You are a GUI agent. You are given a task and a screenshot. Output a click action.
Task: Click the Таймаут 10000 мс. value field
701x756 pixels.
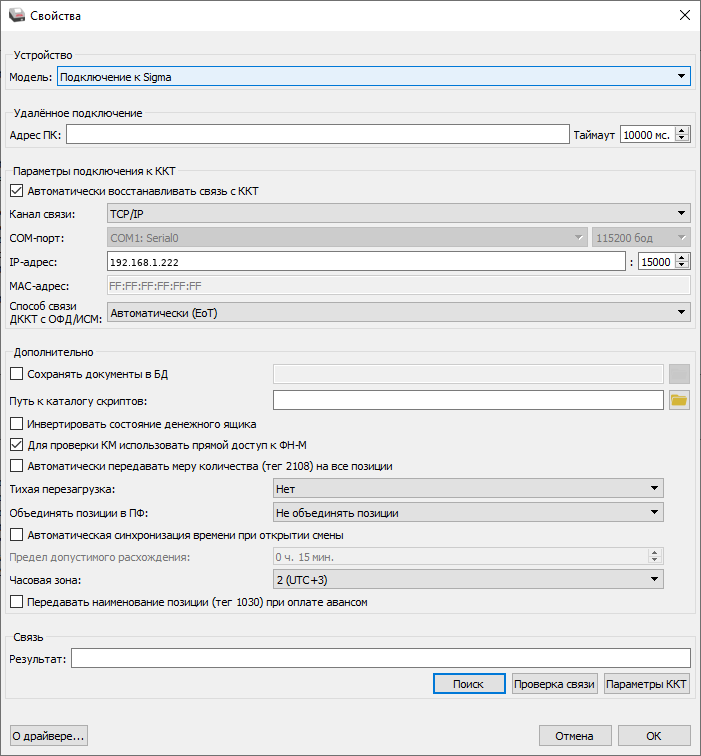(647, 135)
